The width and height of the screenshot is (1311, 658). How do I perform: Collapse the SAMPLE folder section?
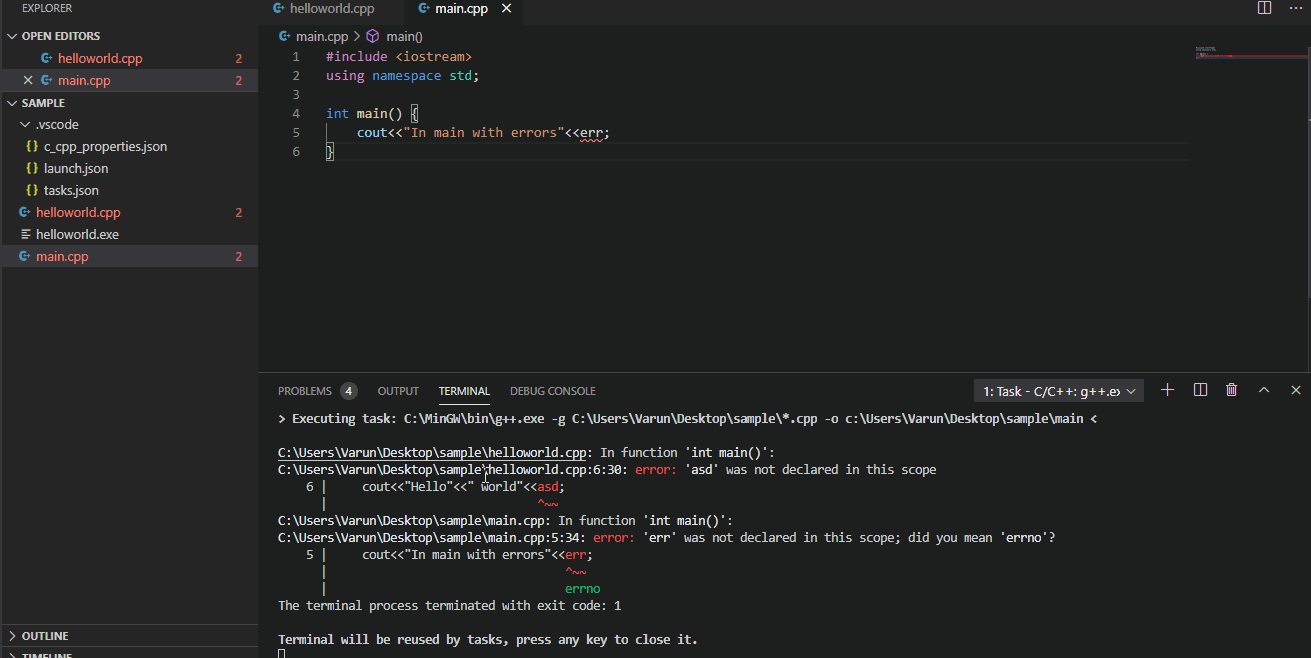point(129,102)
